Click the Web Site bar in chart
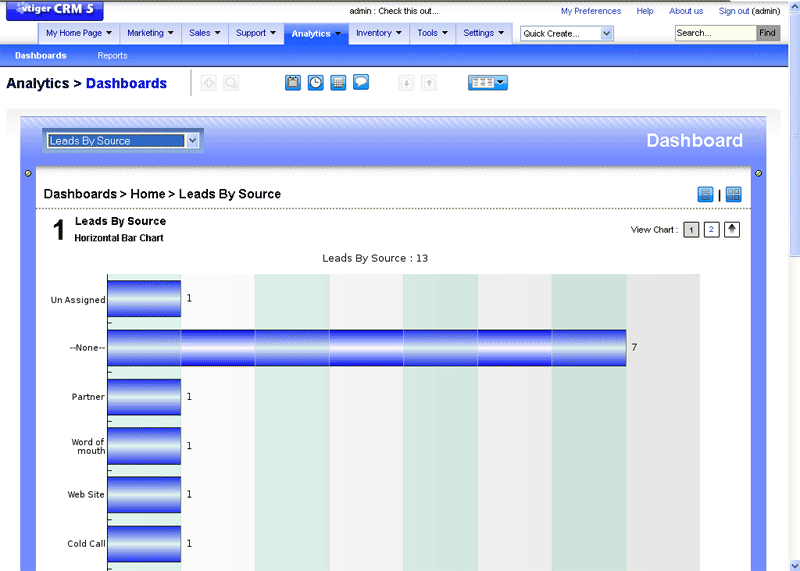The height and width of the screenshot is (571, 800). pyautogui.click(x=144, y=494)
